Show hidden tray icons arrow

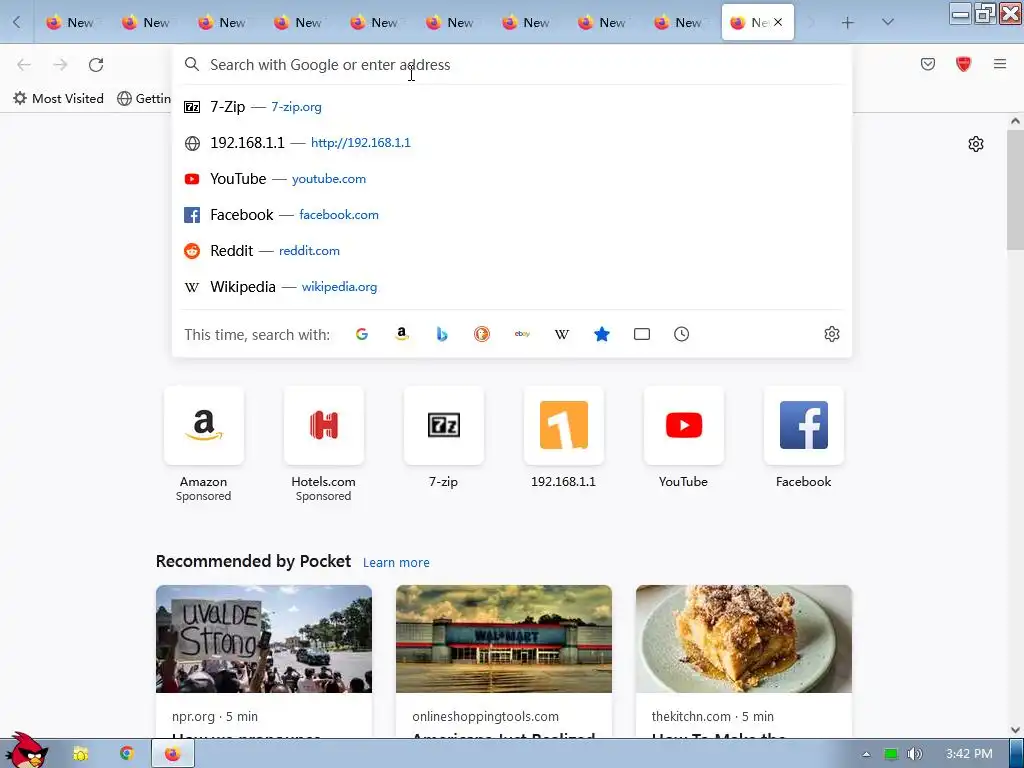point(867,754)
